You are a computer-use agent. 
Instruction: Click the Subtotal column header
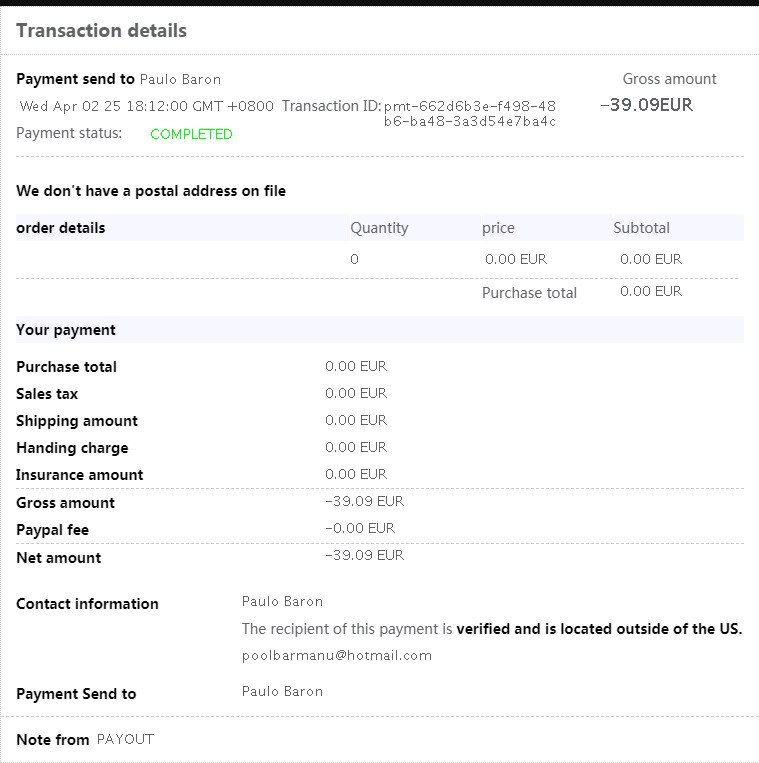coord(641,228)
